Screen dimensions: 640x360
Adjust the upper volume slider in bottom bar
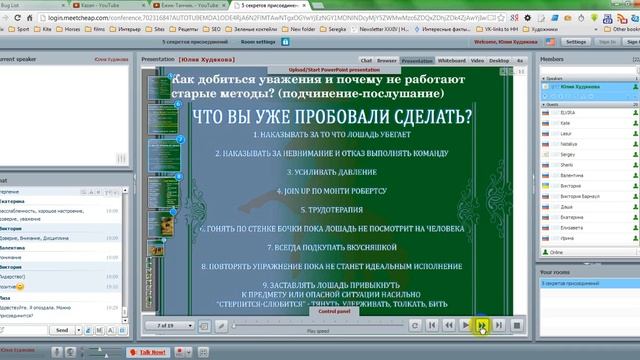click(x=100, y=349)
